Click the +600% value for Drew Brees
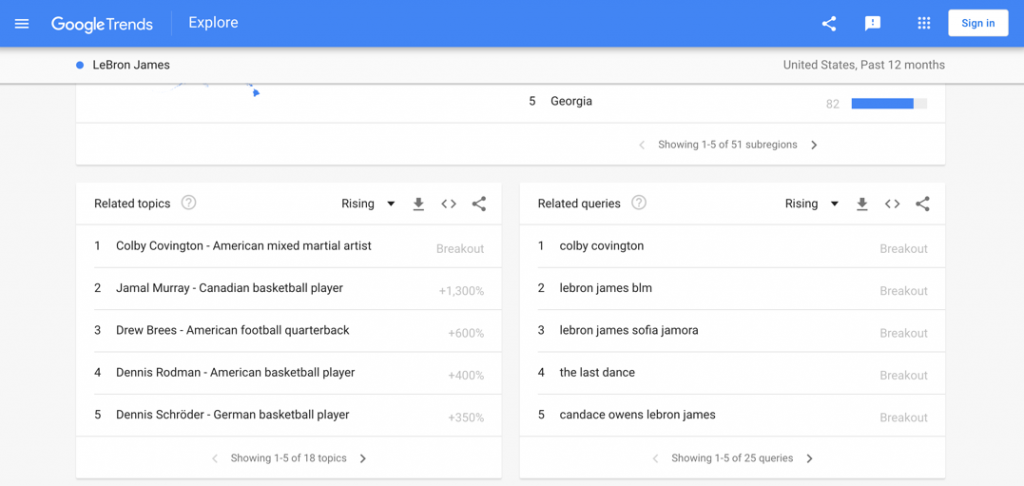1024x486 pixels. pyautogui.click(x=466, y=334)
